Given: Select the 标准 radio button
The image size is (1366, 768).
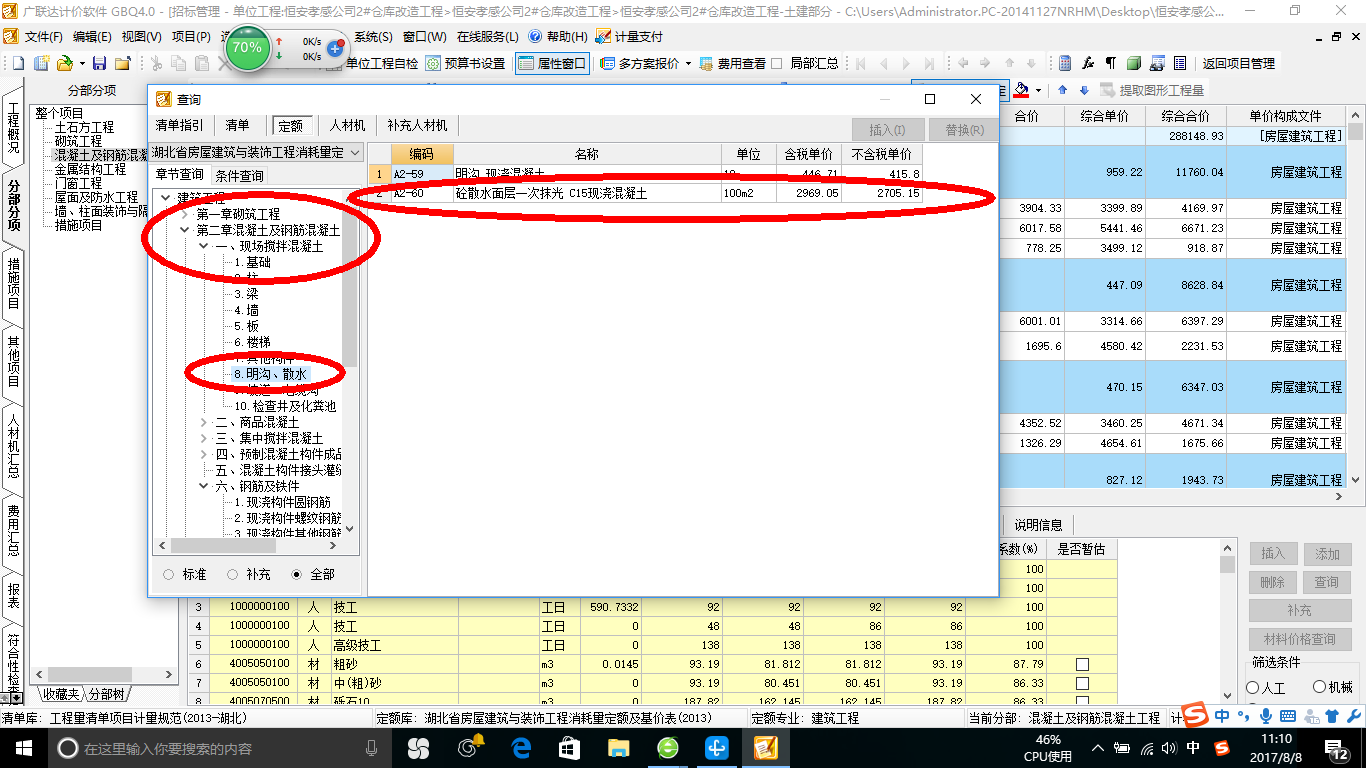Looking at the screenshot, I should (x=168, y=575).
